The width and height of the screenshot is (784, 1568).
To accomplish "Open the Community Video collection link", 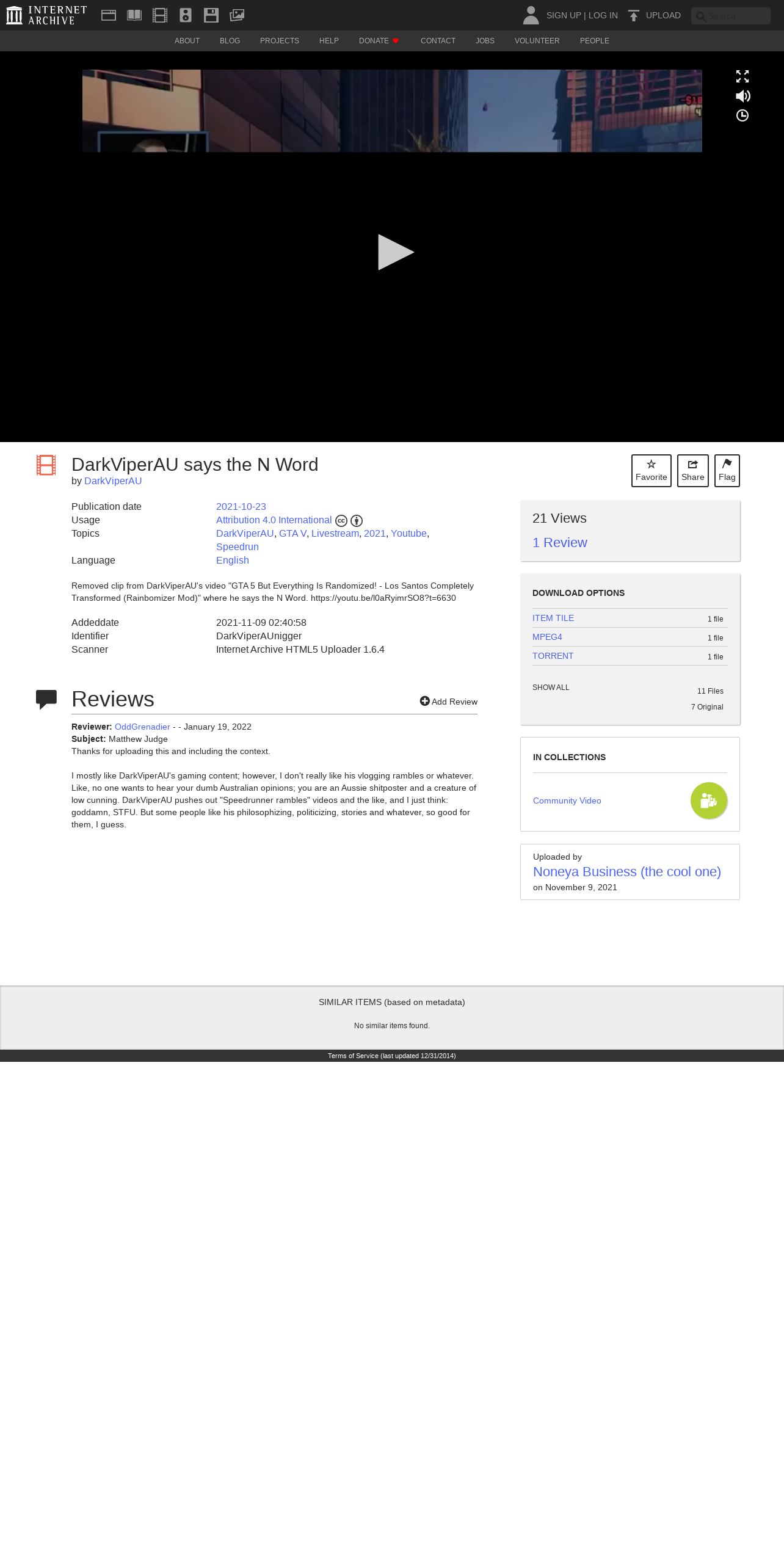I will (x=567, y=800).
